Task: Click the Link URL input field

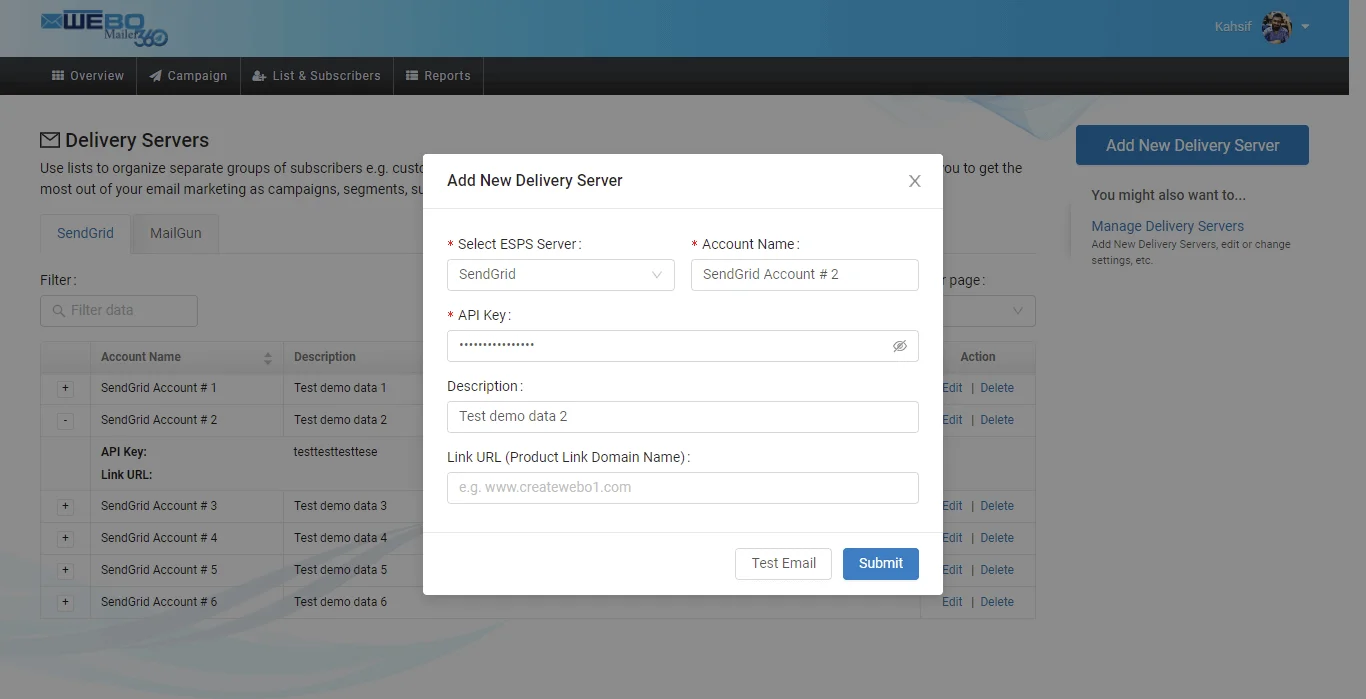Action: coord(682,488)
